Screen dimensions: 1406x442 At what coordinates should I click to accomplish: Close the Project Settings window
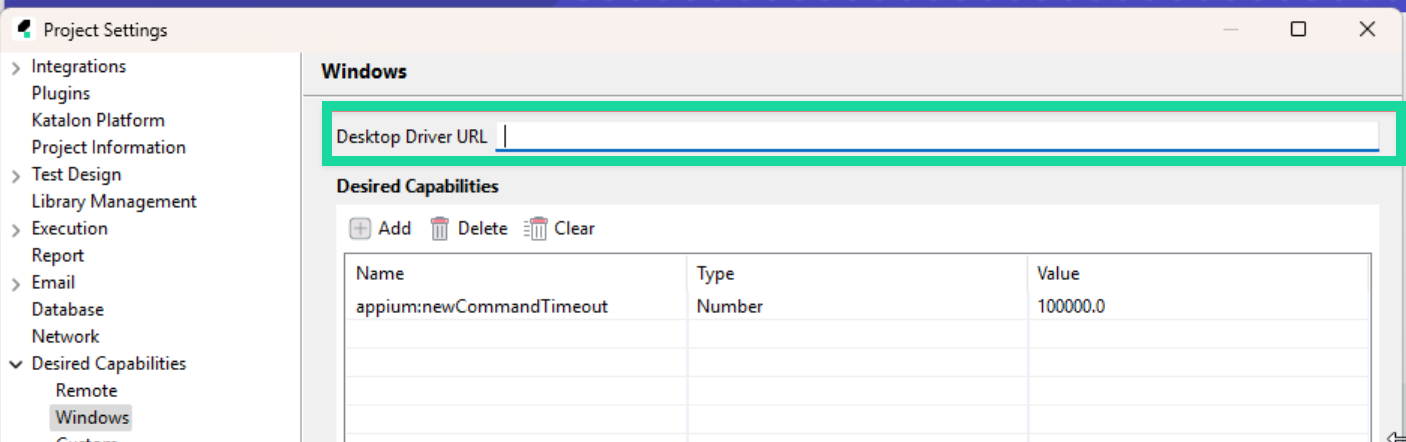coord(1367,29)
